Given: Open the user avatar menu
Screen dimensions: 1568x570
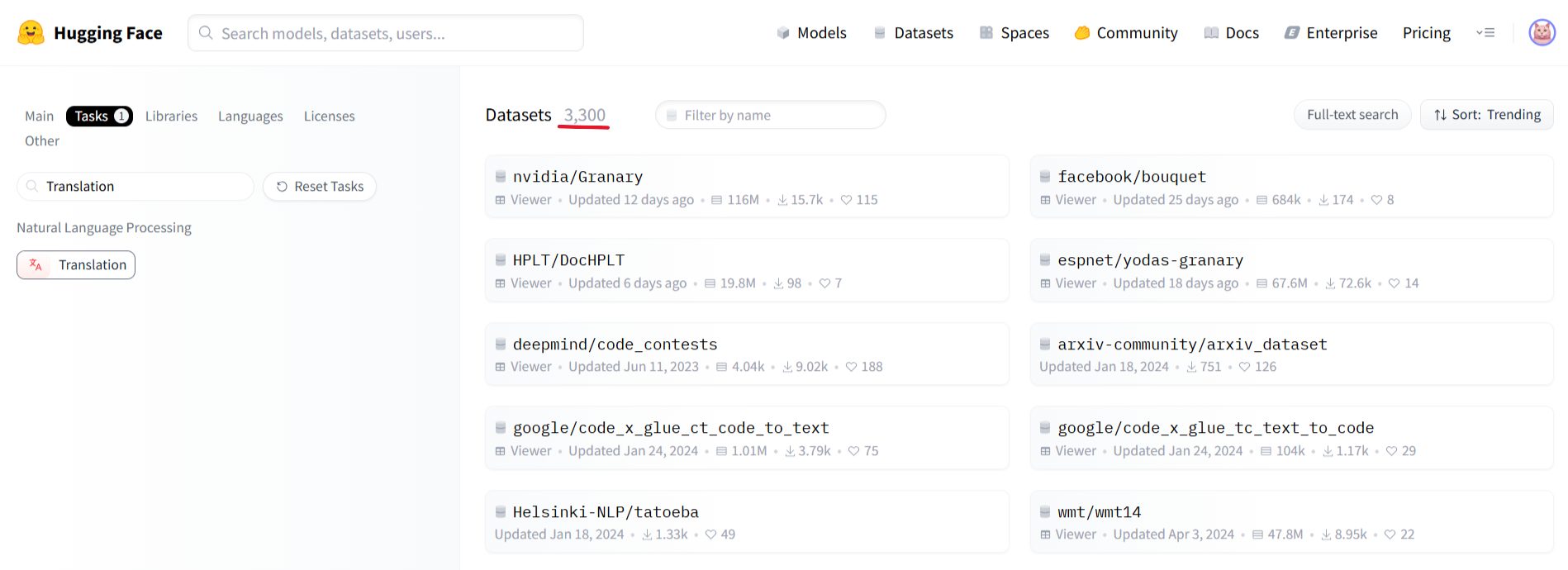Looking at the screenshot, I should click(x=1542, y=33).
